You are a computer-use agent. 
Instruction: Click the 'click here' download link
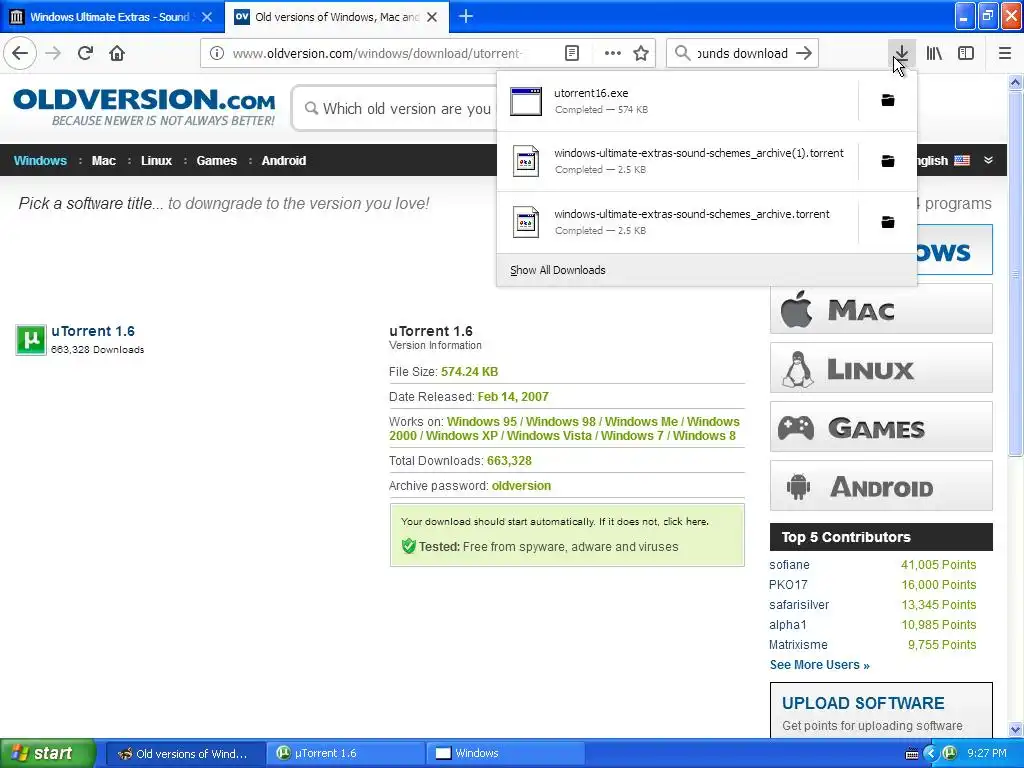[x=685, y=521]
